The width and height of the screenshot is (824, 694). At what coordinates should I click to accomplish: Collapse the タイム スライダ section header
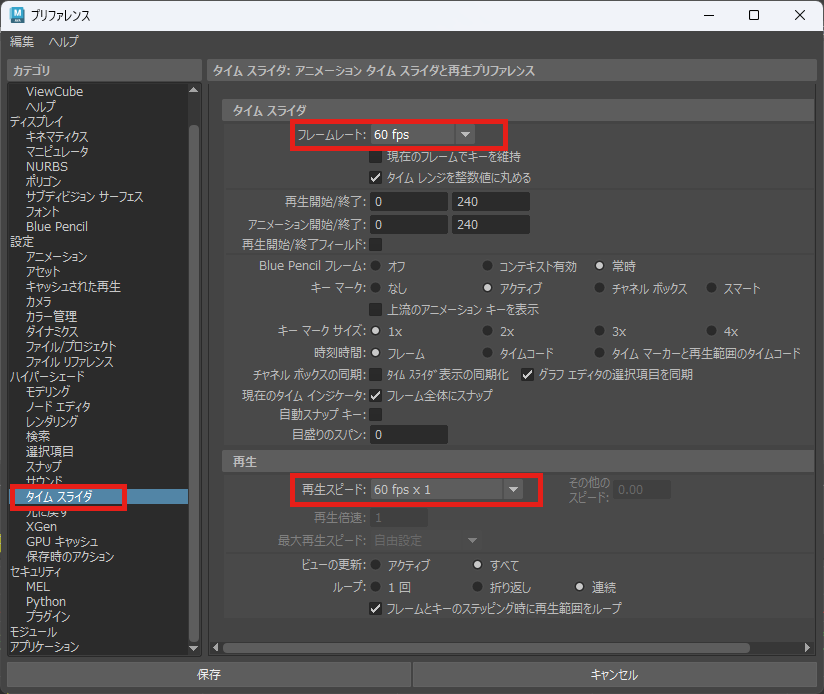pos(518,110)
